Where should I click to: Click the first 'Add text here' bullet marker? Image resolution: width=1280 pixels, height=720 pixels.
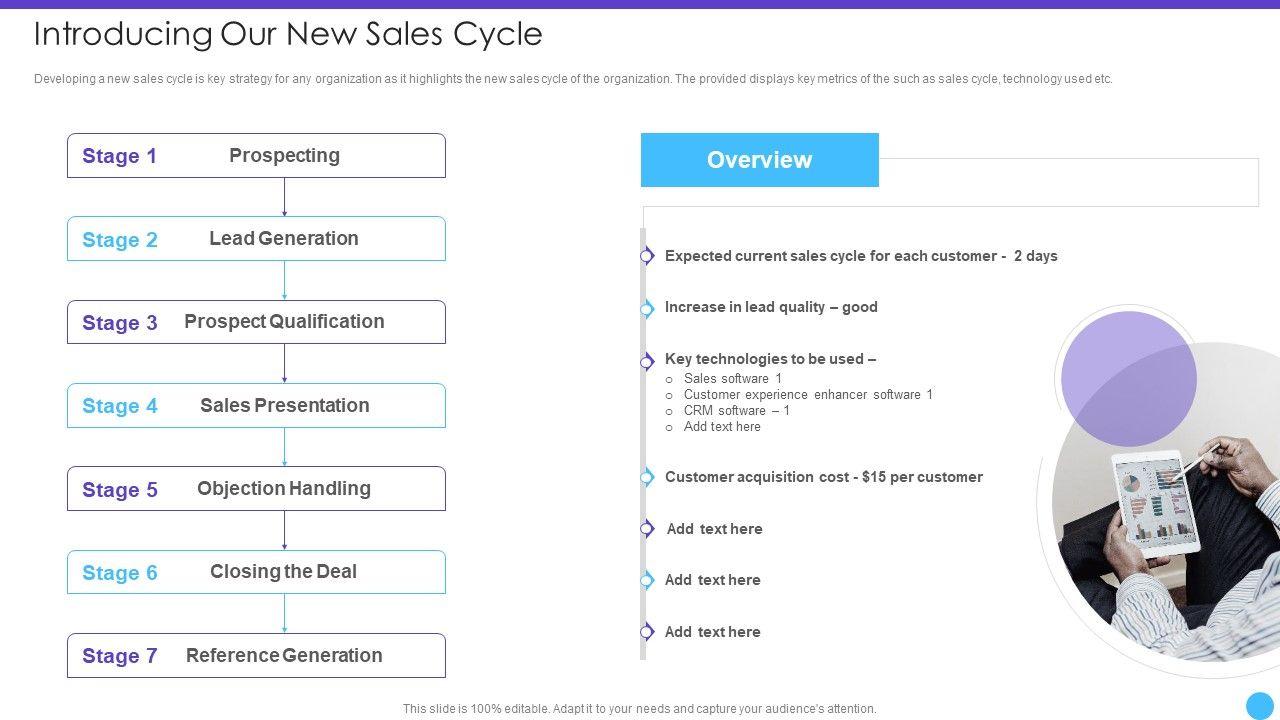pyautogui.click(x=647, y=529)
